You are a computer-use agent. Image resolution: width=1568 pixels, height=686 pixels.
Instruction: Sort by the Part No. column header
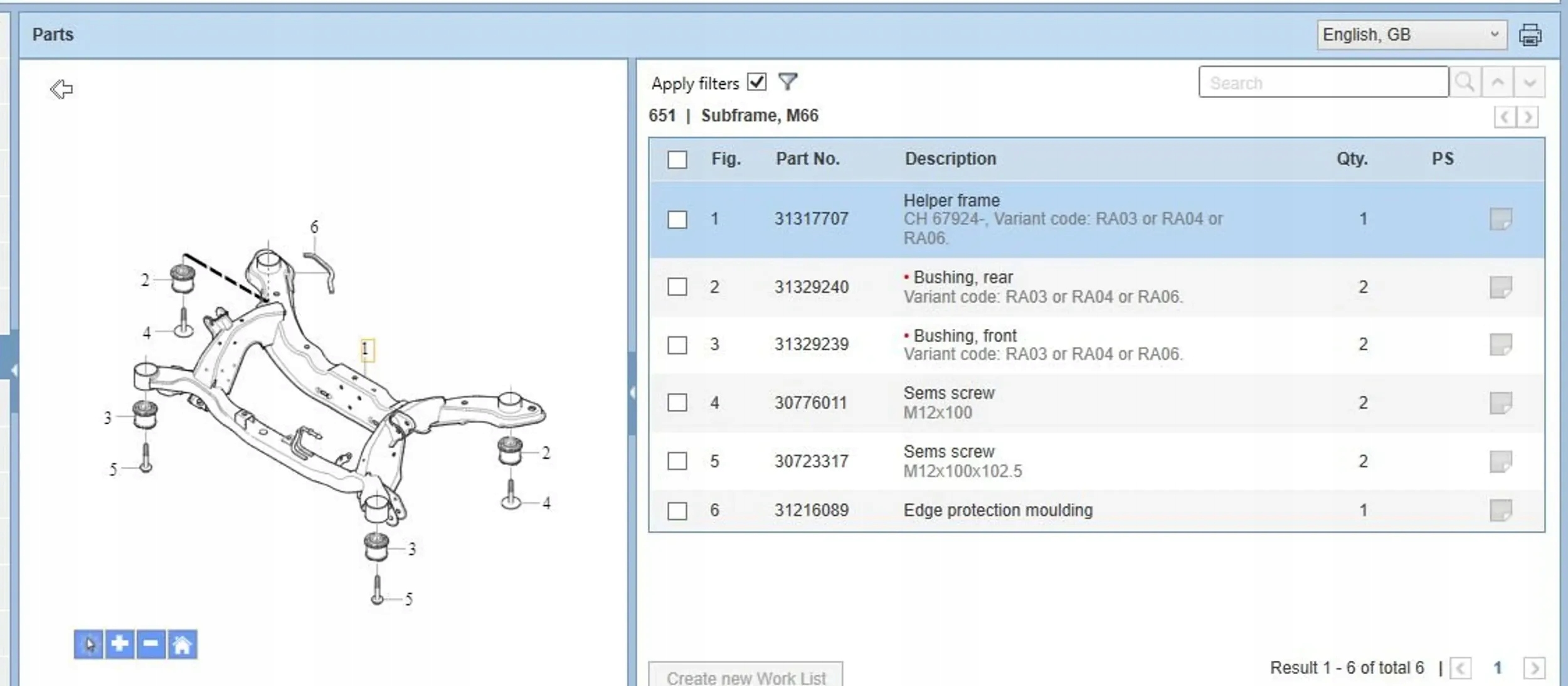[x=807, y=159]
